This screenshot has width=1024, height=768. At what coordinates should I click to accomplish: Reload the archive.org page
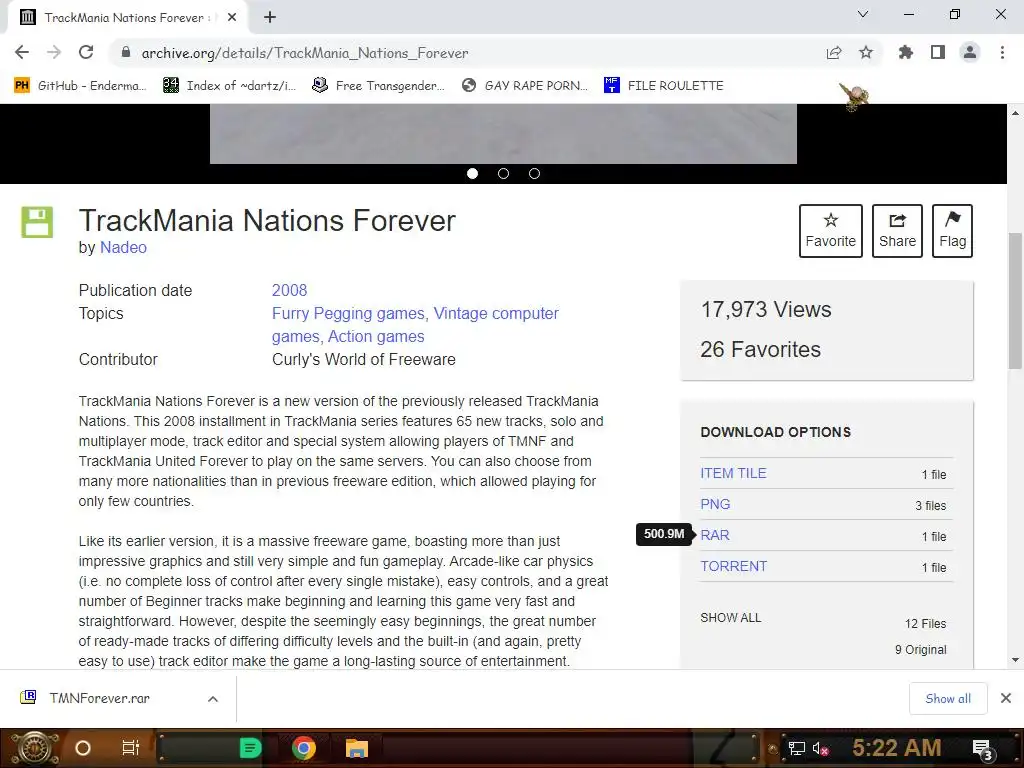coord(86,52)
